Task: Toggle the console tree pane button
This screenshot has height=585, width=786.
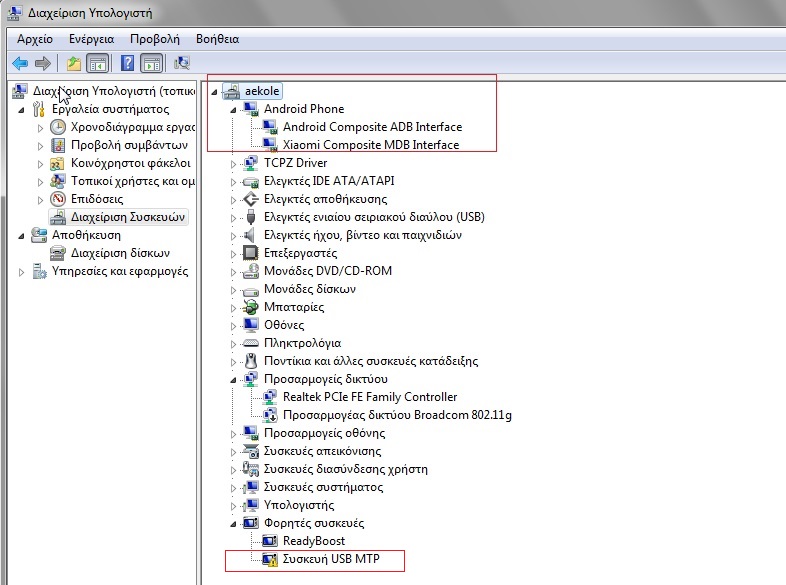Action: 98,64
